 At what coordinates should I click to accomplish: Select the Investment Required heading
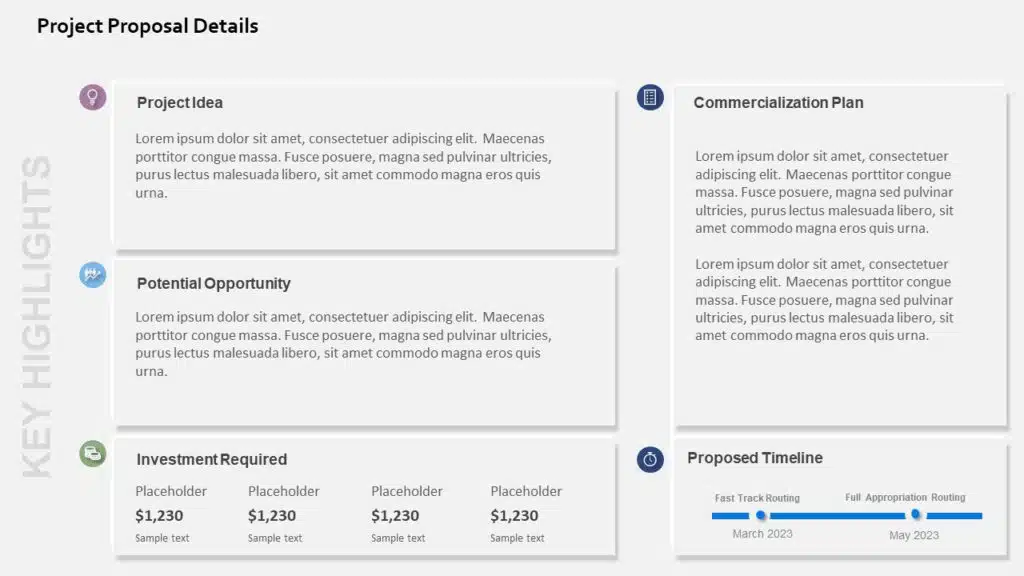211,460
